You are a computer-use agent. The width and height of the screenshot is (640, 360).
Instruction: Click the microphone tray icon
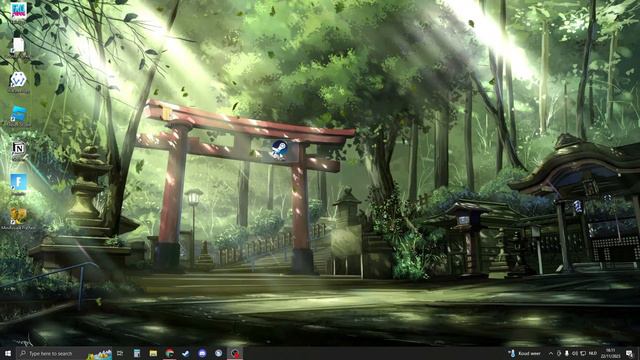coord(567,353)
